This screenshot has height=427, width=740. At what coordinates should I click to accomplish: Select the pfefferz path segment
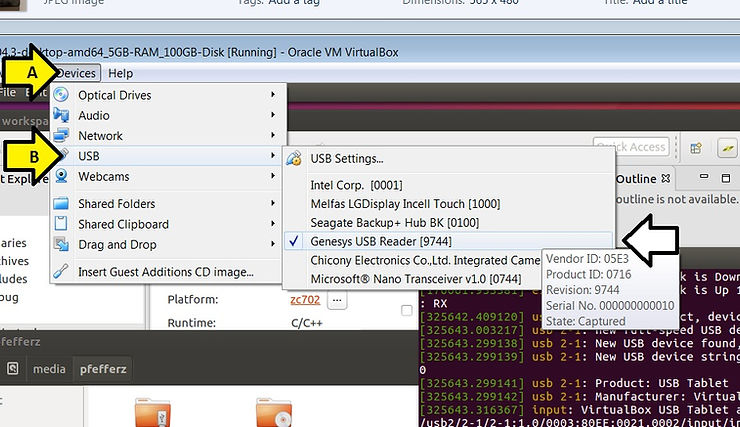pyautogui.click(x=104, y=369)
